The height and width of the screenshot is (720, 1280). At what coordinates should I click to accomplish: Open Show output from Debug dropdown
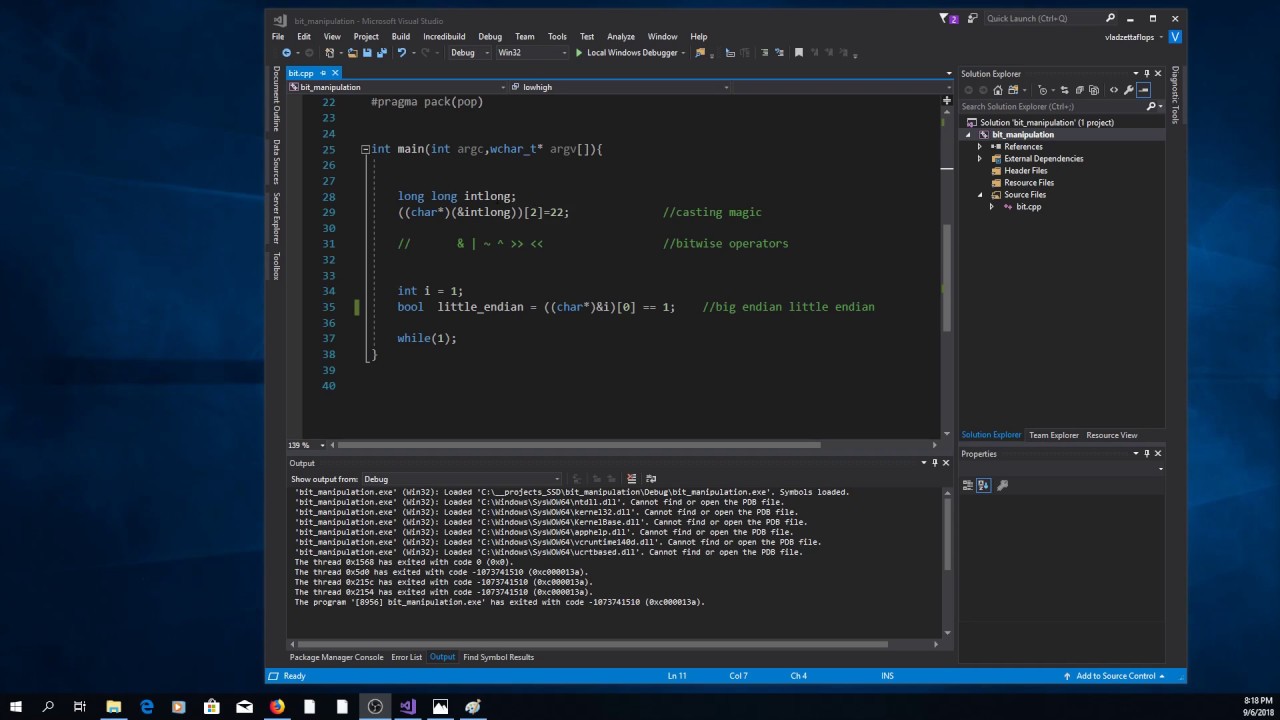pyautogui.click(x=461, y=479)
